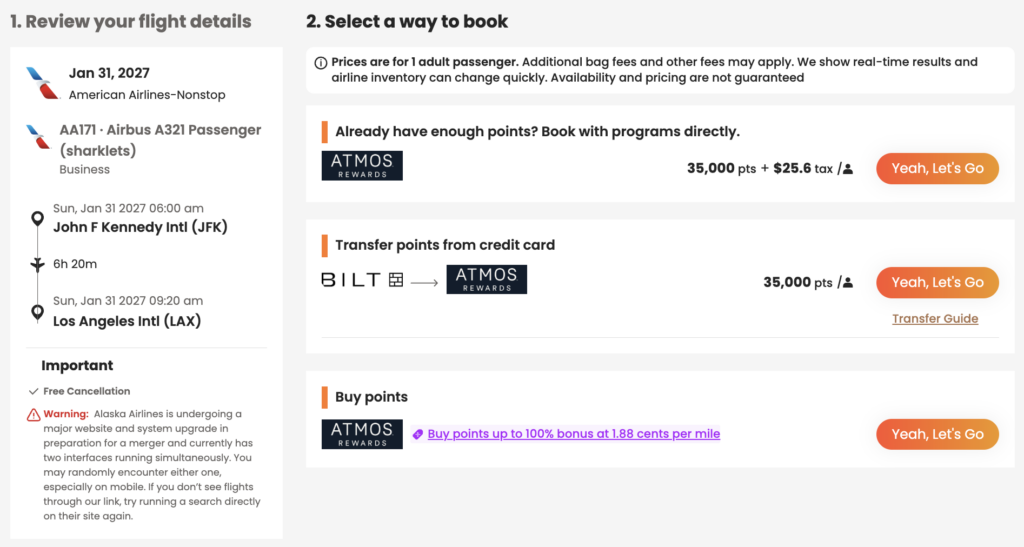Image resolution: width=1024 pixels, height=547 pixels.
Task: Click the Atmos Rewards logo after the Bilt arrow
Action: point(487,279)
